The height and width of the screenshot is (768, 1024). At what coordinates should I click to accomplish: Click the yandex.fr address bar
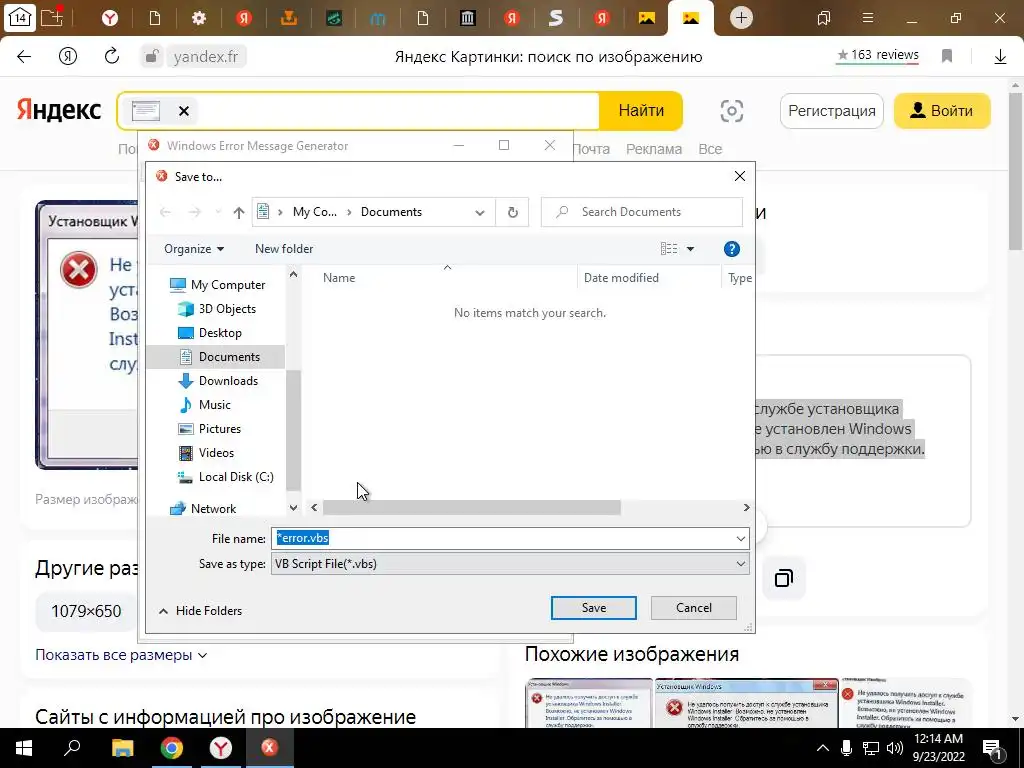tap(206, 57)
